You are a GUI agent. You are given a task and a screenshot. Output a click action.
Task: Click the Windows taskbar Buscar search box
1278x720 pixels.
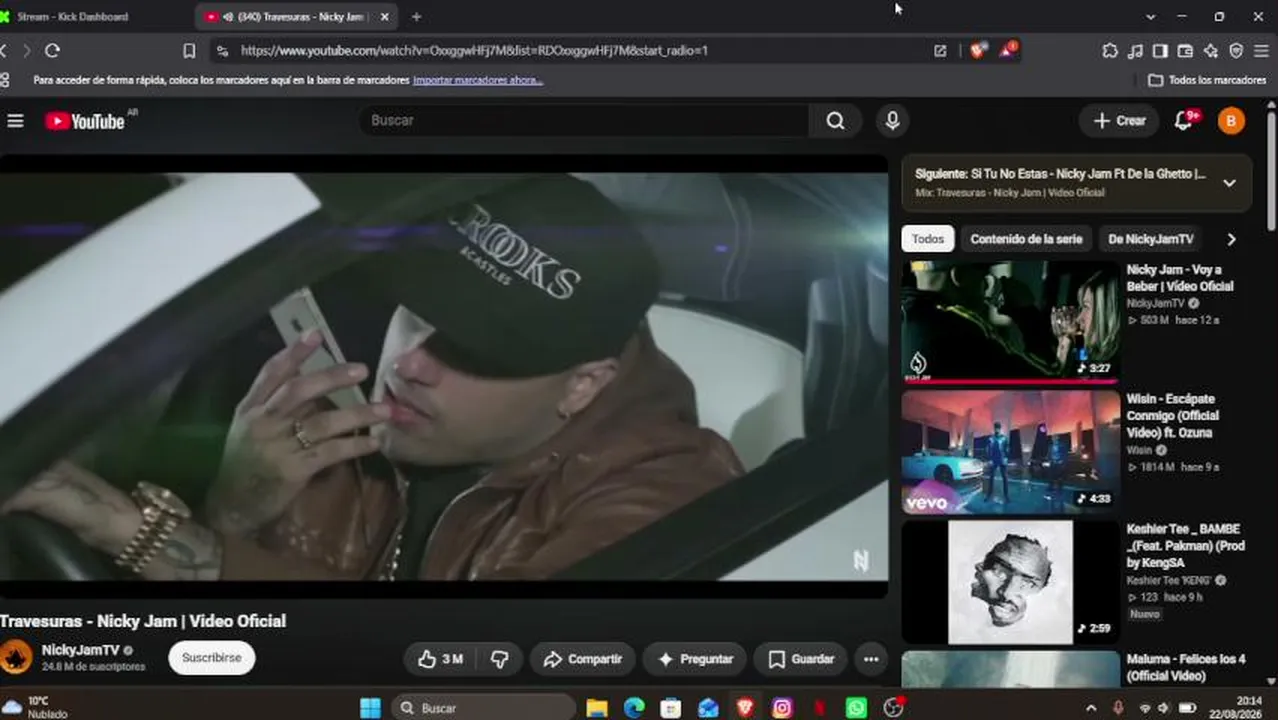(484, 708)
